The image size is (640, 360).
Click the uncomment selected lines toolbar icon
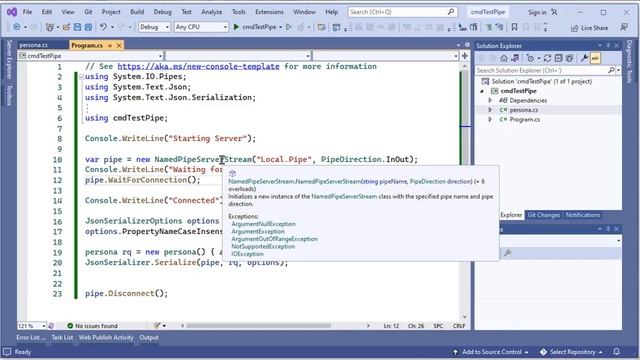(x=500, y=27)
